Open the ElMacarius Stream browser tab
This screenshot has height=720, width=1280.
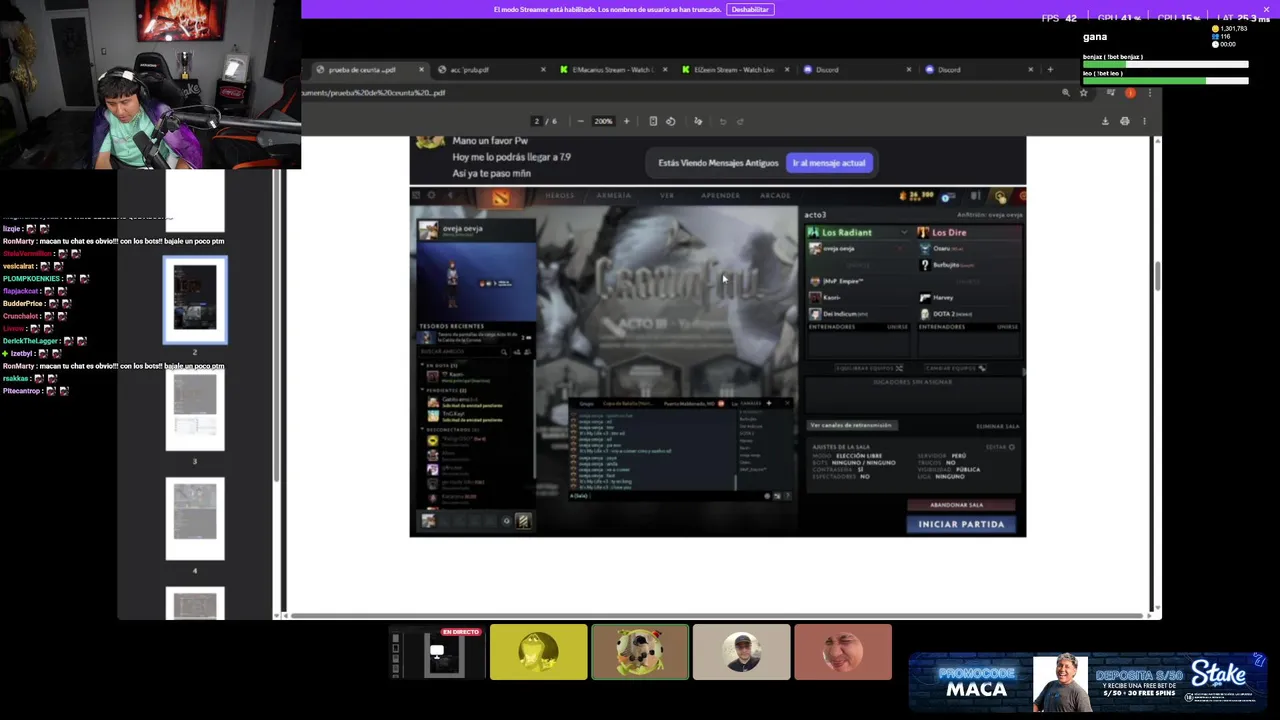point(613,70)
